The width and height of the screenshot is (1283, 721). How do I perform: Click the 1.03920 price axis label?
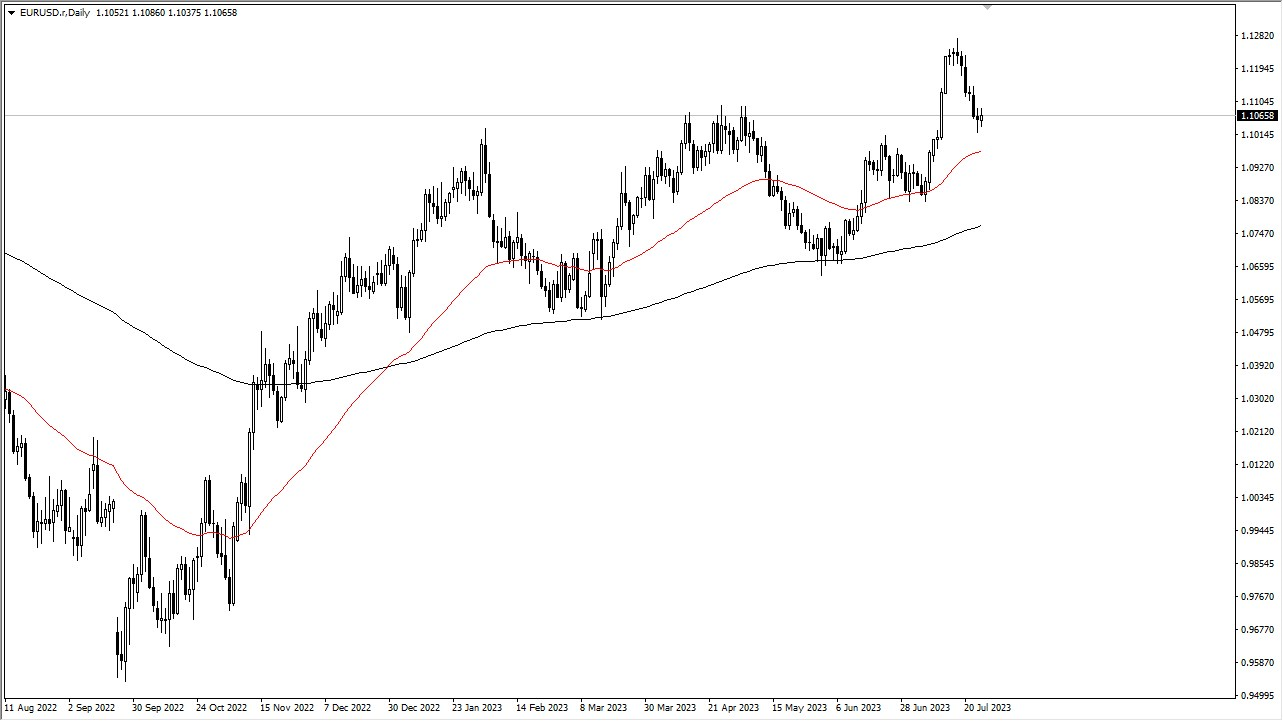pos(1257,366)
